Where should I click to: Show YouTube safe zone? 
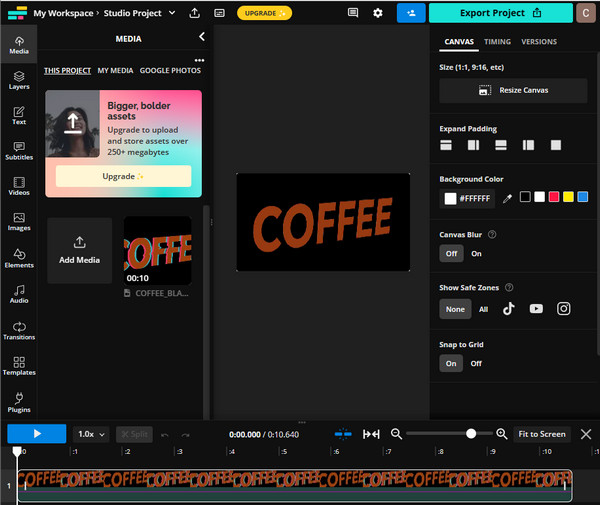tap(536, 309)
